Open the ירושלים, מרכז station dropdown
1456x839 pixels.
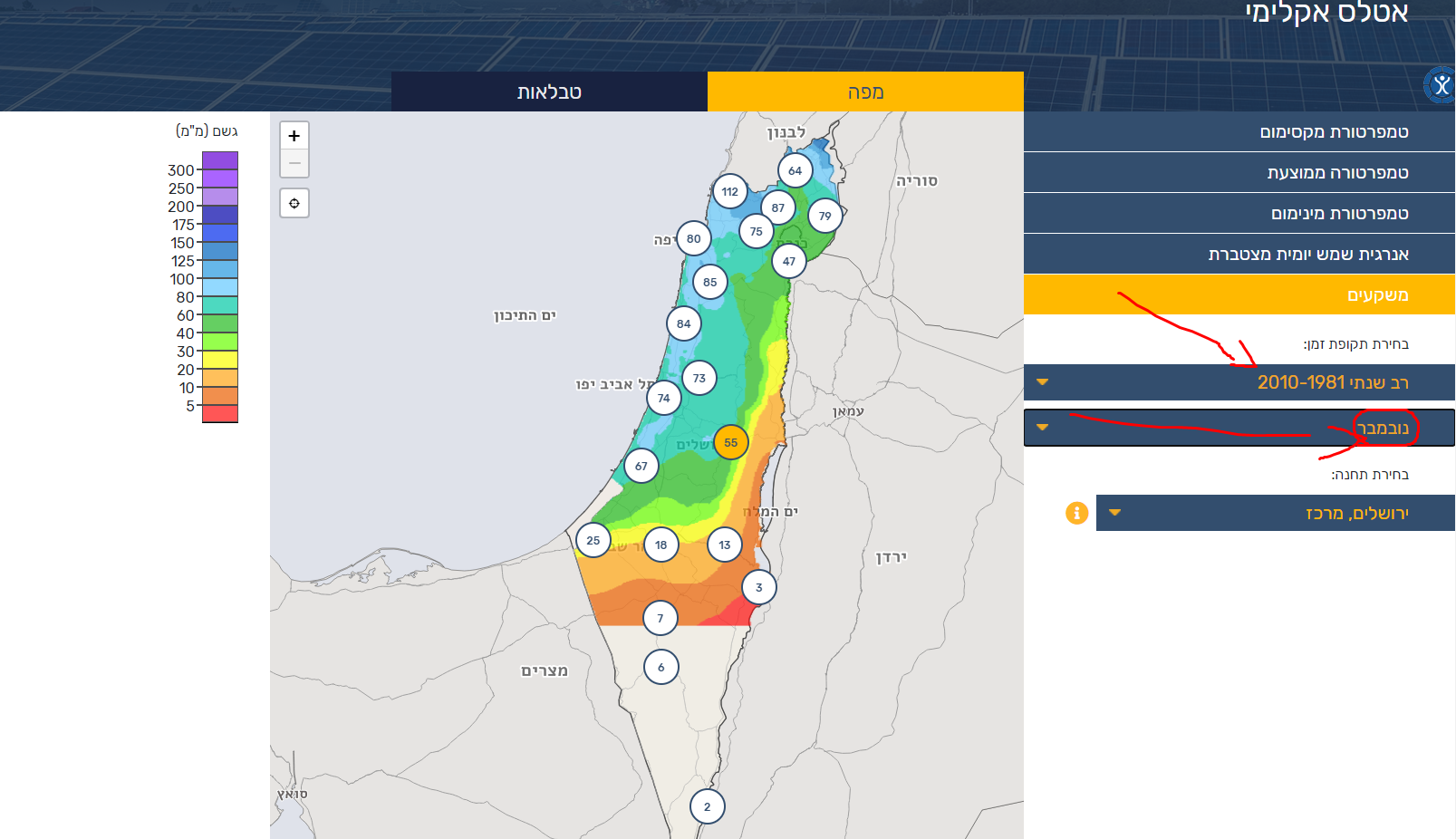[x=1275, y=513]
